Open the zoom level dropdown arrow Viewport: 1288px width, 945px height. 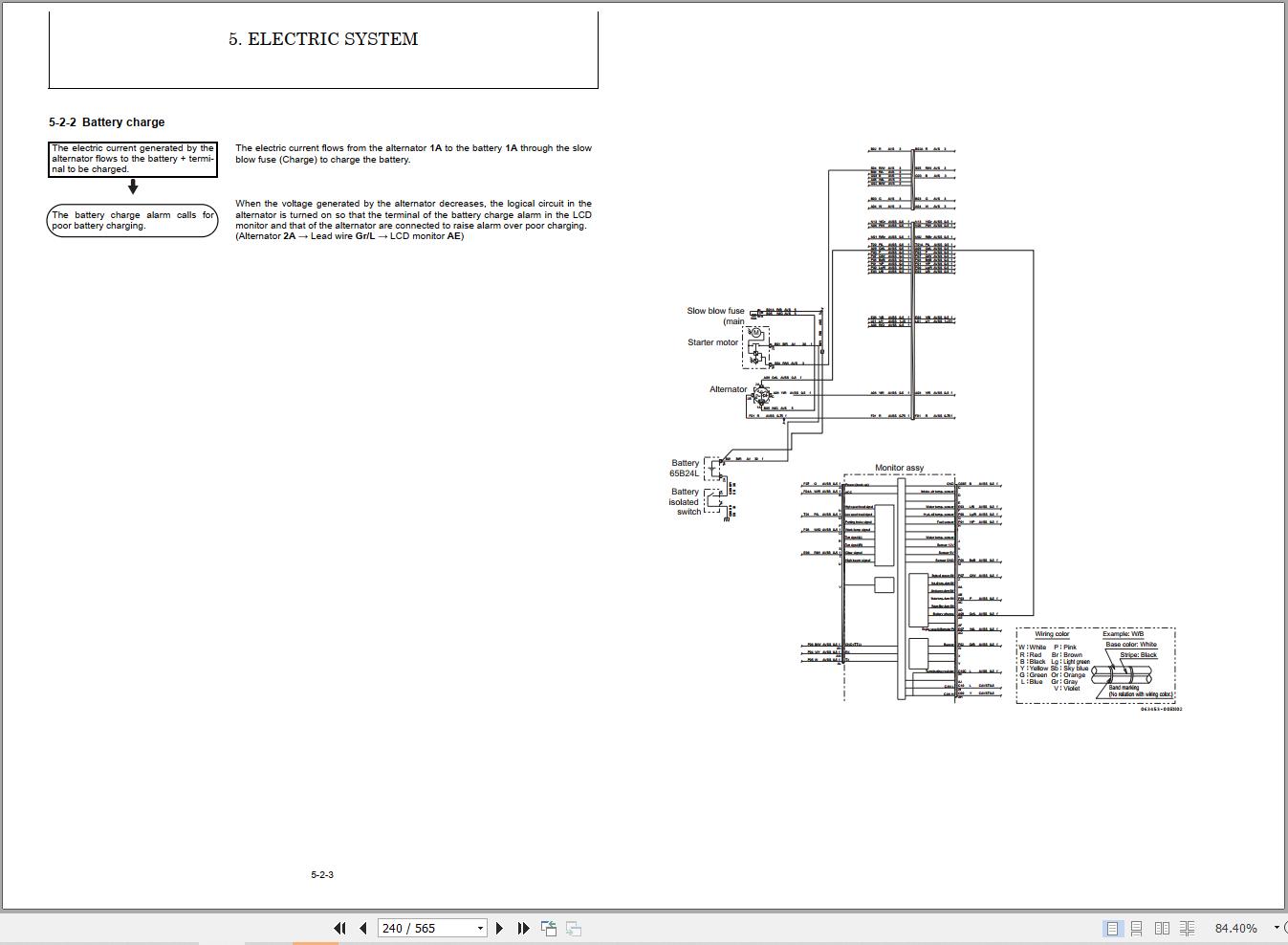[x=1277, y=928]
